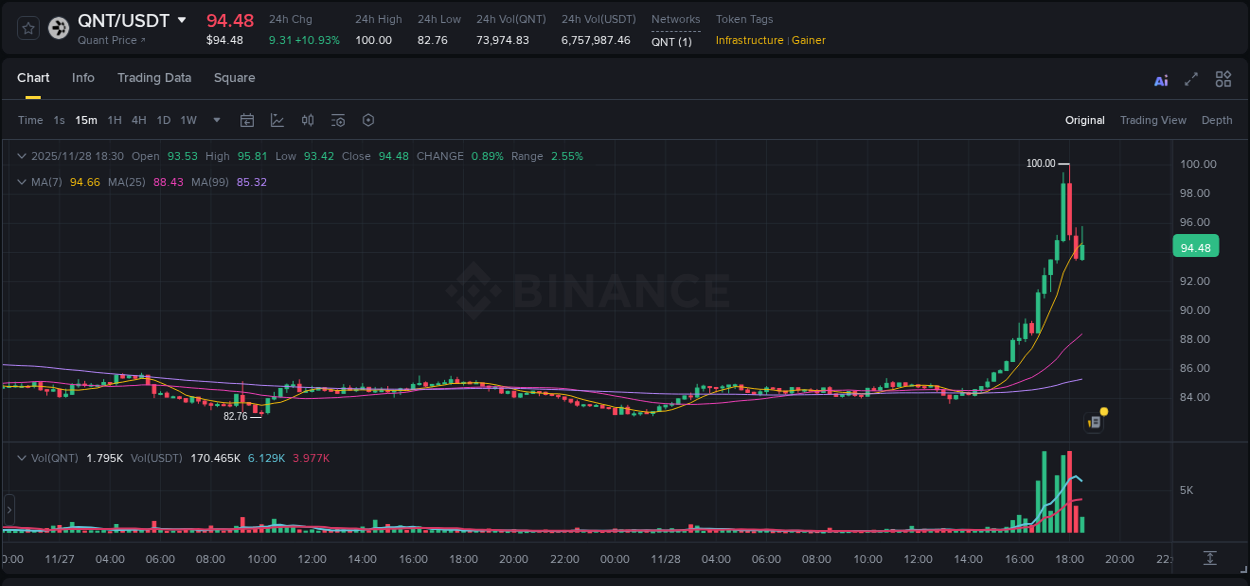1250x586 pixels.
Task: Select the 4H timeframe
Action: pyautogui.click(x=138, y=120)
